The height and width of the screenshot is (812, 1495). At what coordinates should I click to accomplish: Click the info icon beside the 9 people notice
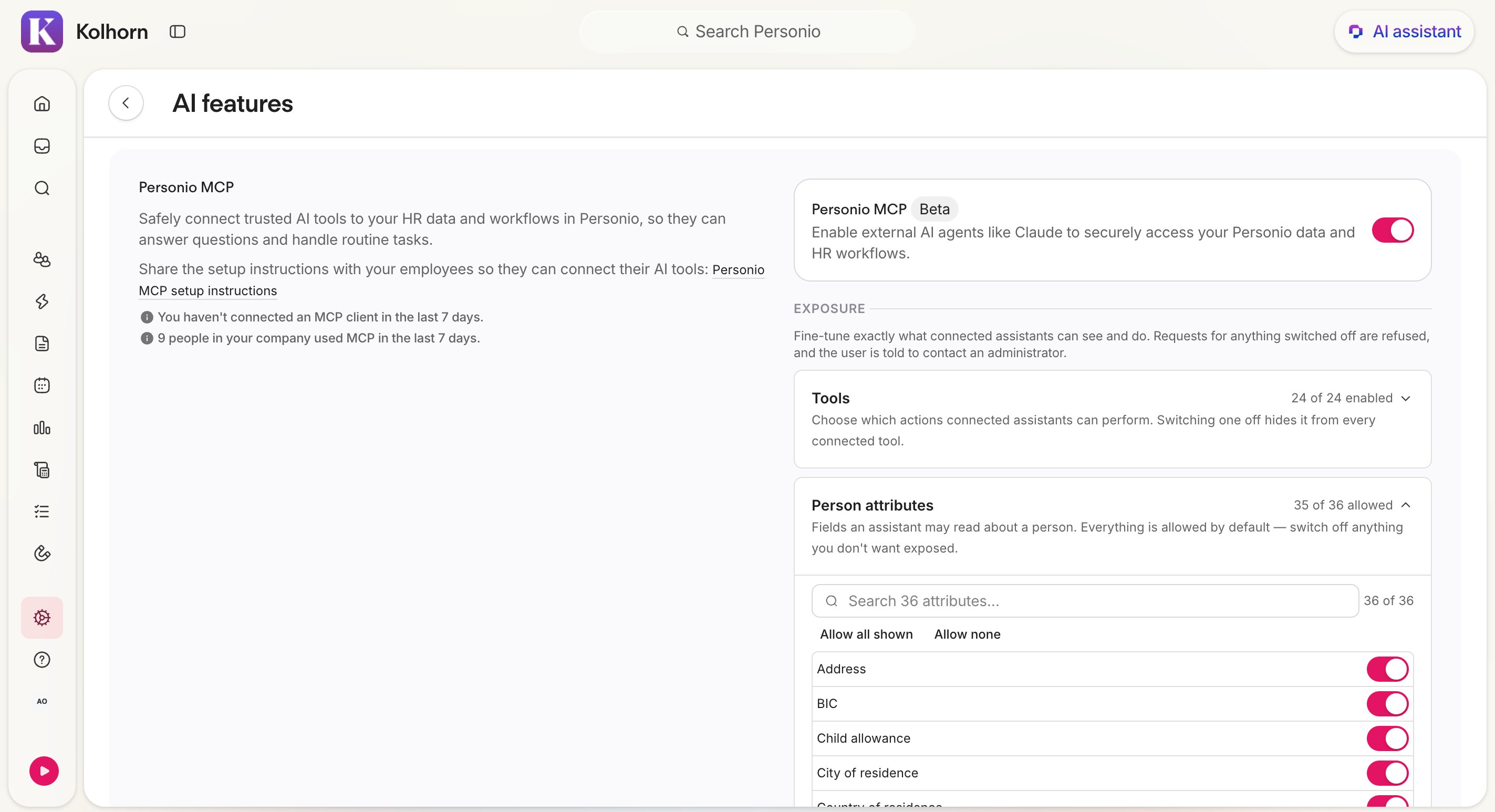(x=147, y=338)
